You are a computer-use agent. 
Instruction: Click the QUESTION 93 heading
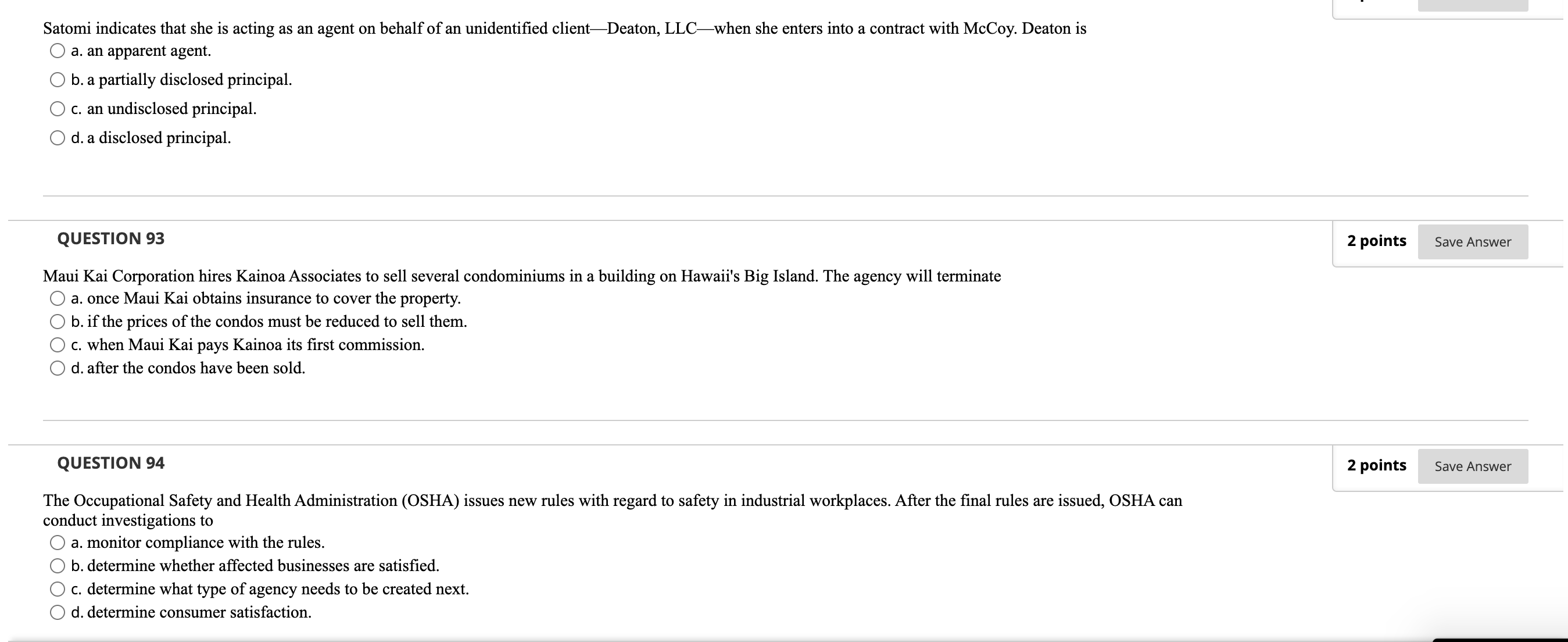point(110,238)
